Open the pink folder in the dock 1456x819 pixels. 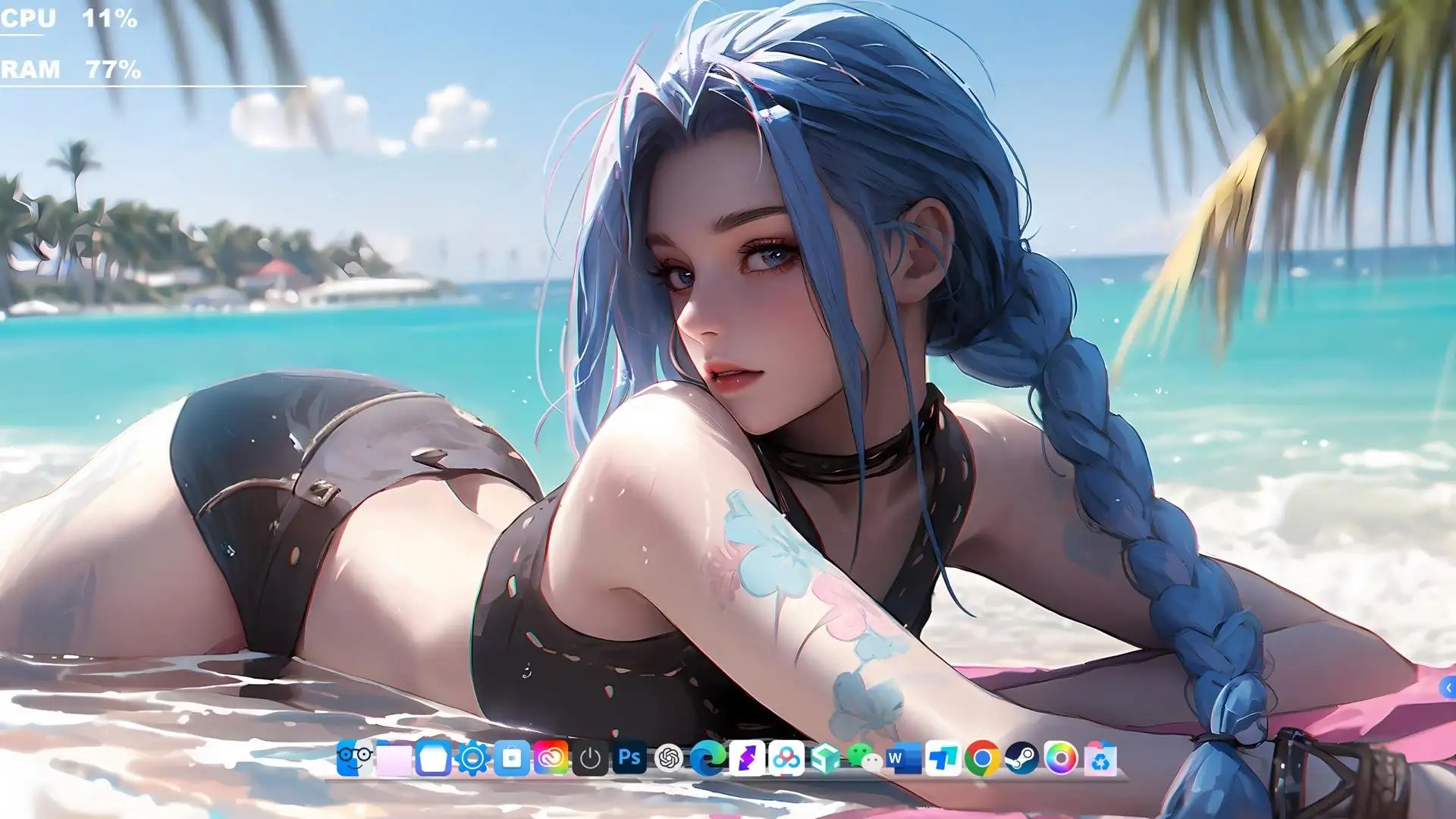394,759
